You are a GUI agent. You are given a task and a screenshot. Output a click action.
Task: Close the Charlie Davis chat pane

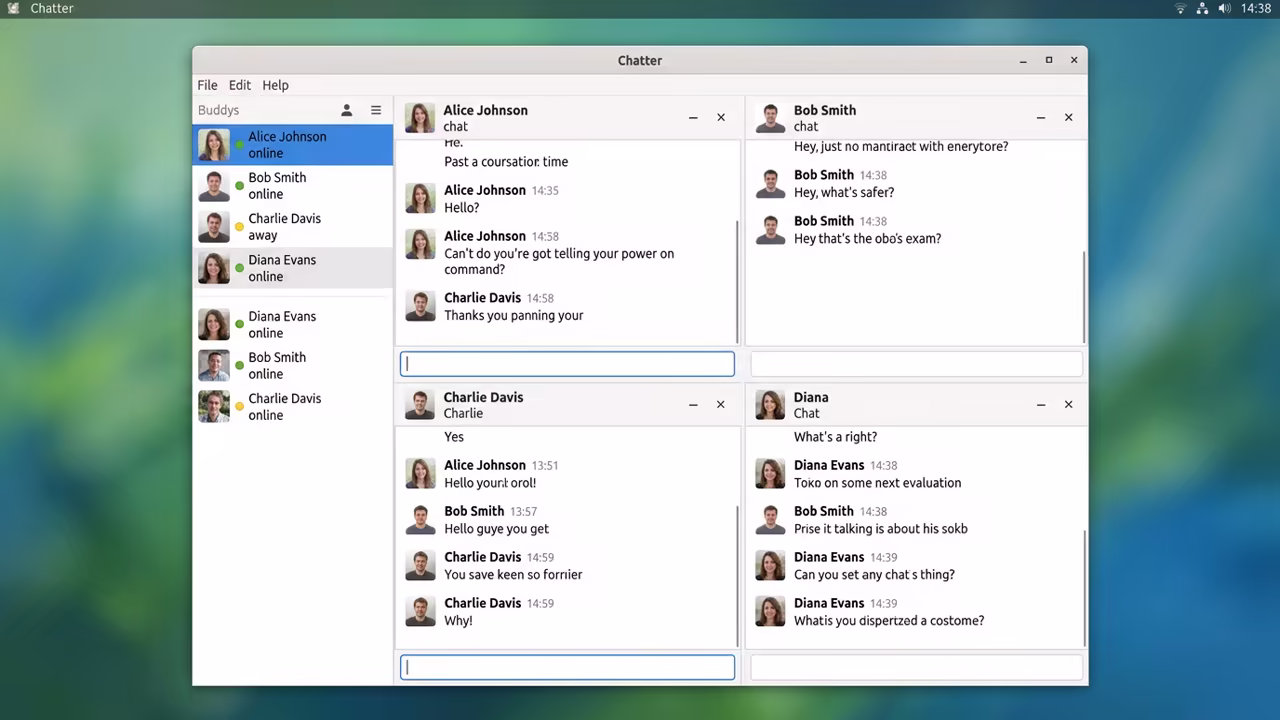(721, 405)
